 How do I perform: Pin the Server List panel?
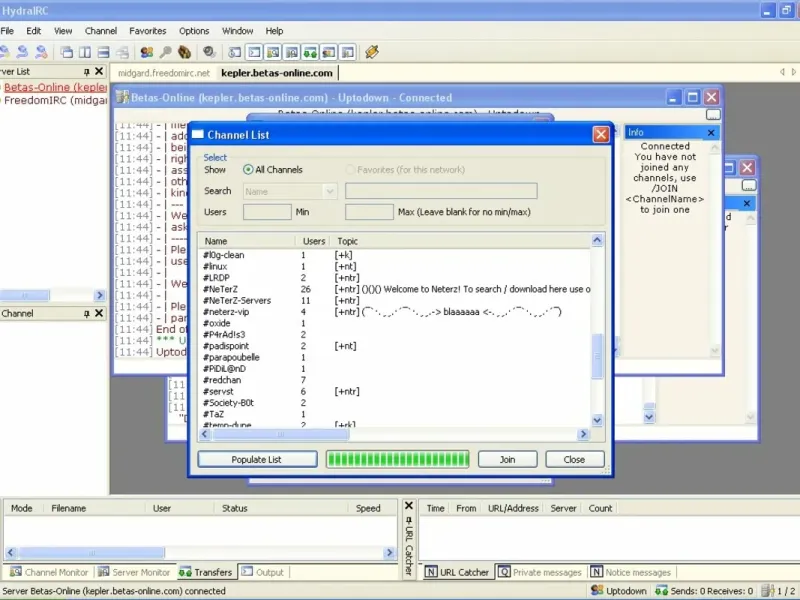pyautogui.click(x=86, y=72)
